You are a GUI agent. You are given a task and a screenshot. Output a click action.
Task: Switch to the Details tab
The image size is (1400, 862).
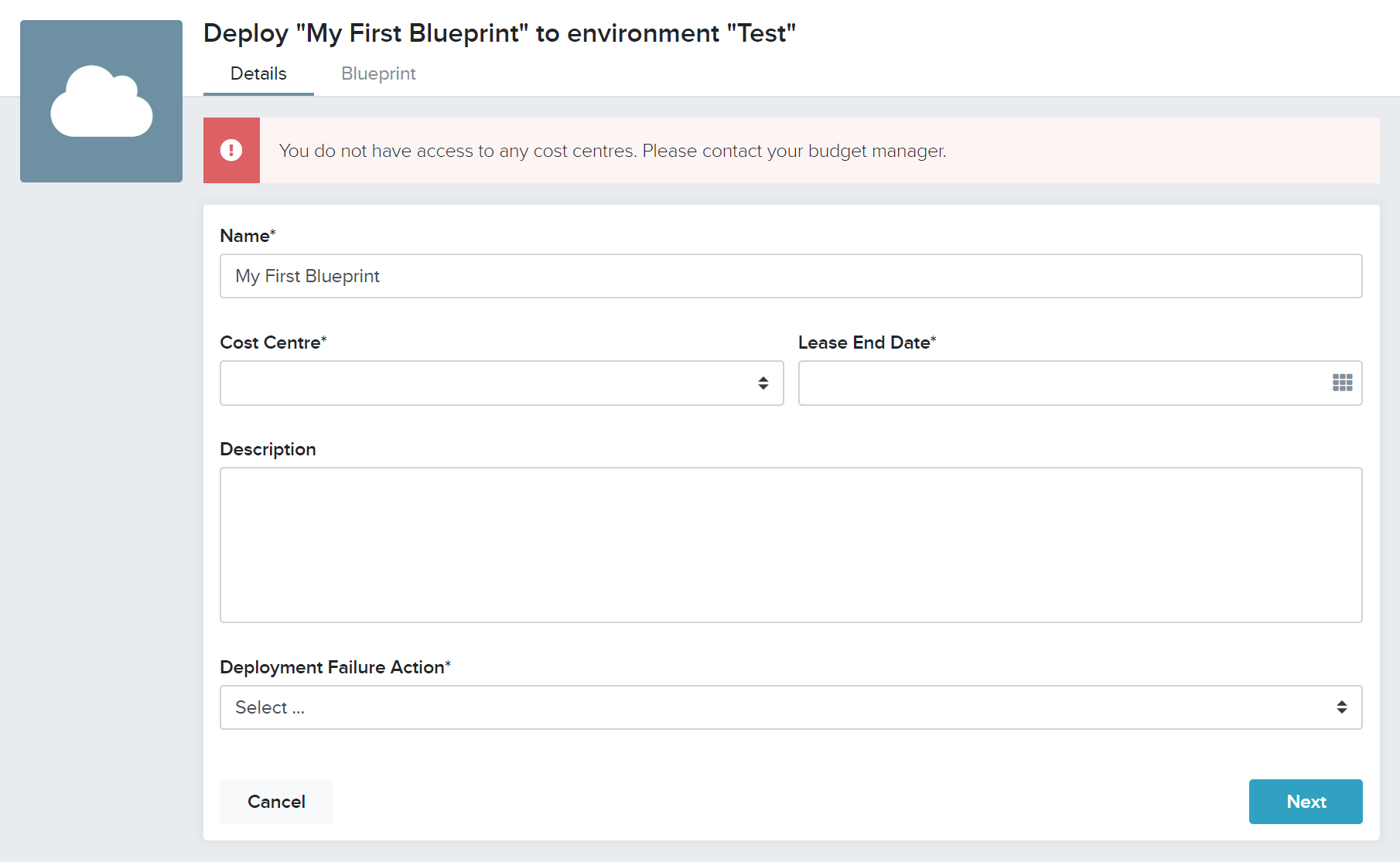coord(258,73)
